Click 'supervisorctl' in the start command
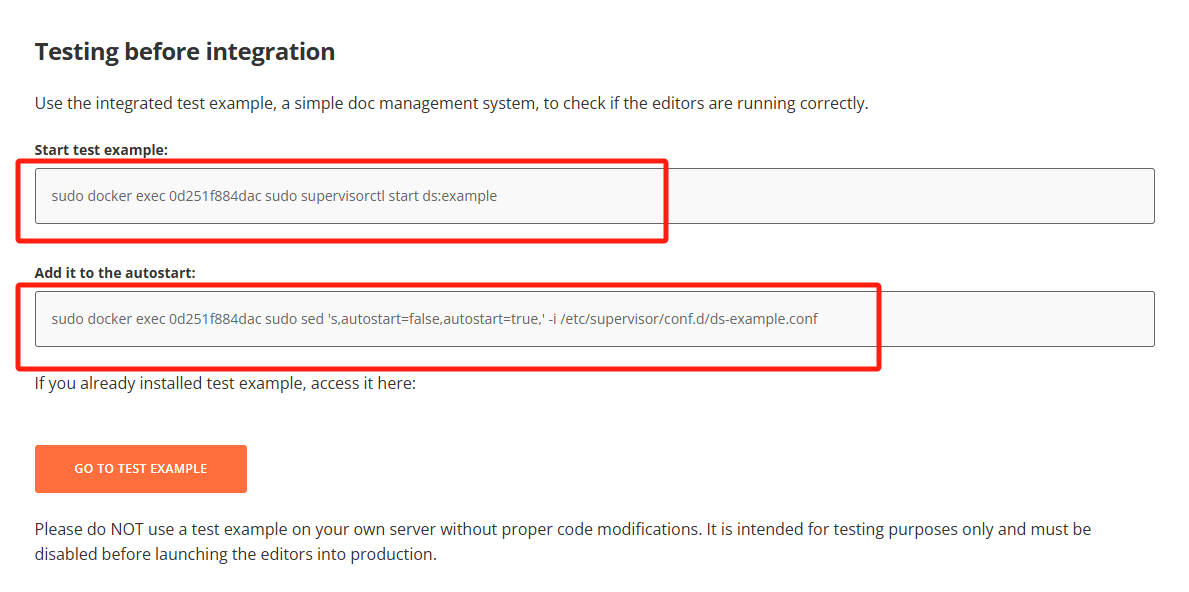 coord(337,196)
